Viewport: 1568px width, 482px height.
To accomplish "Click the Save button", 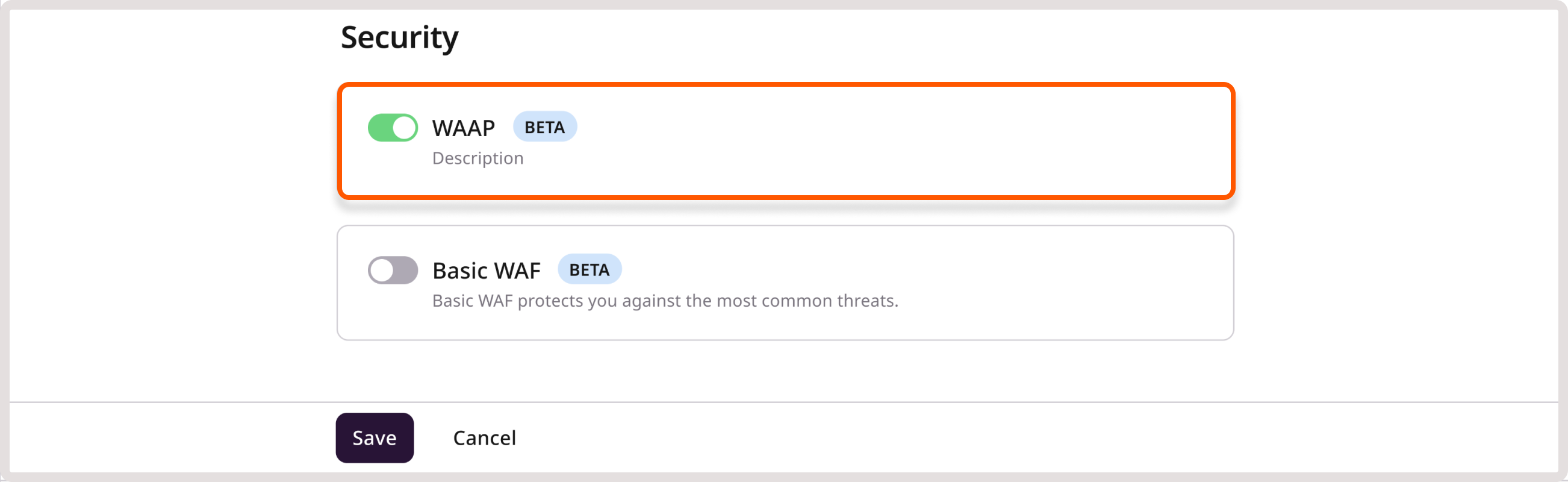I will coord(375,437).
